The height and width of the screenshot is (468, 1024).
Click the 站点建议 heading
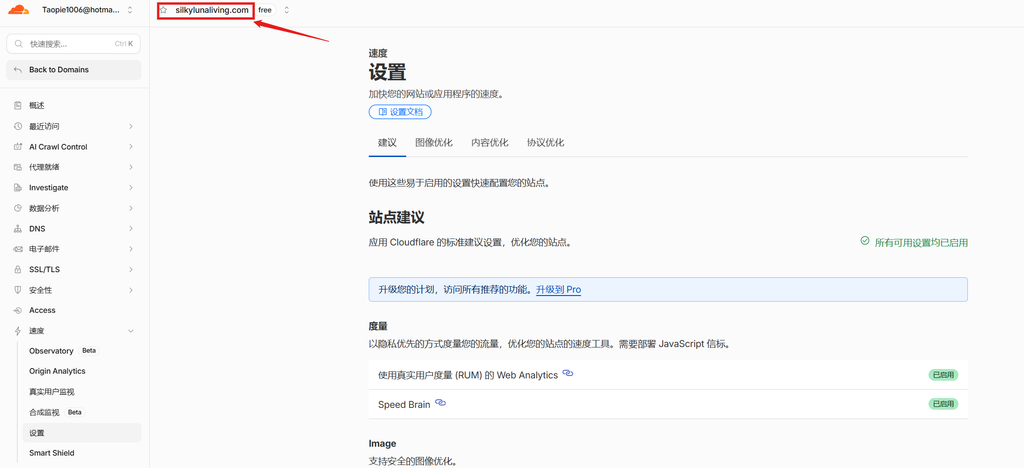pos(397,217)
